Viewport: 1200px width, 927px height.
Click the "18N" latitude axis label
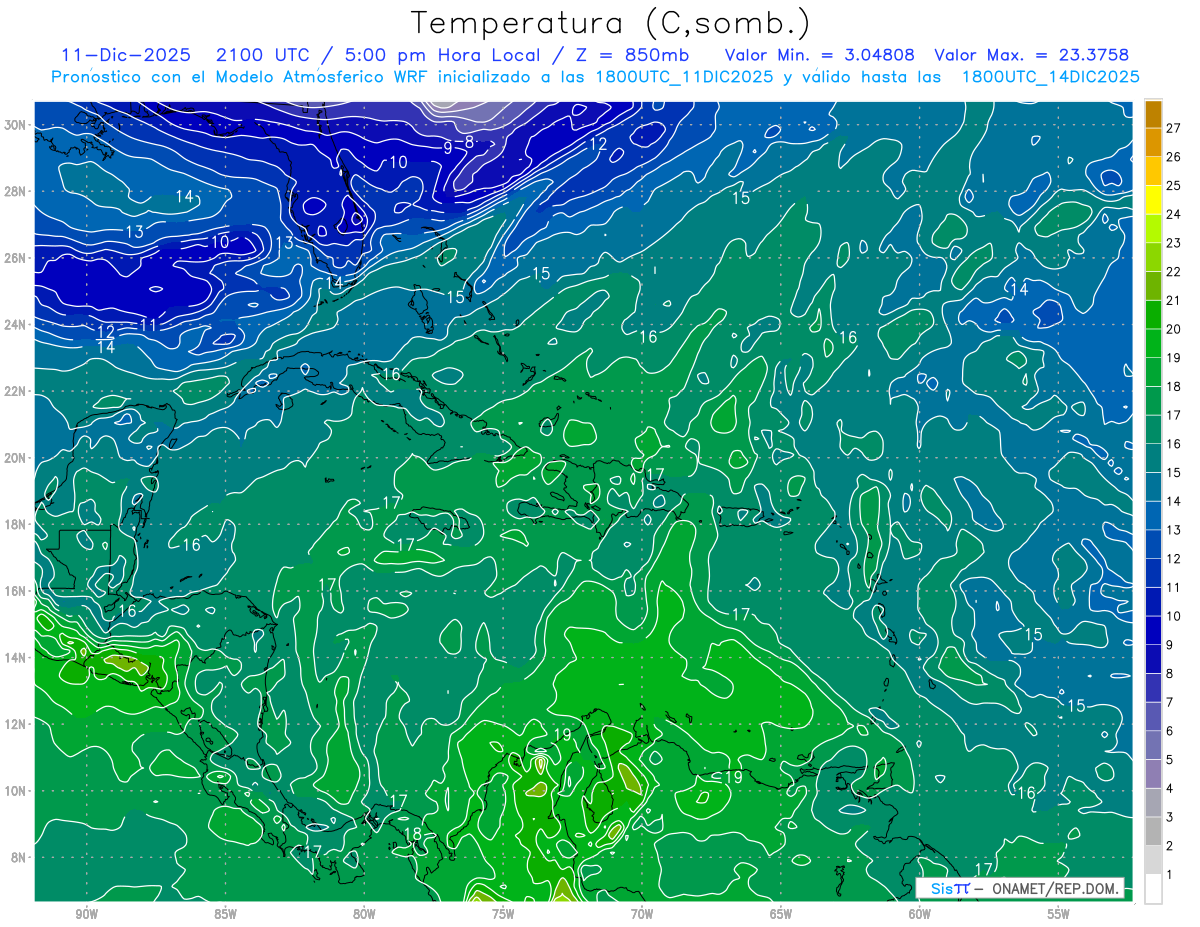coord(17,524)
